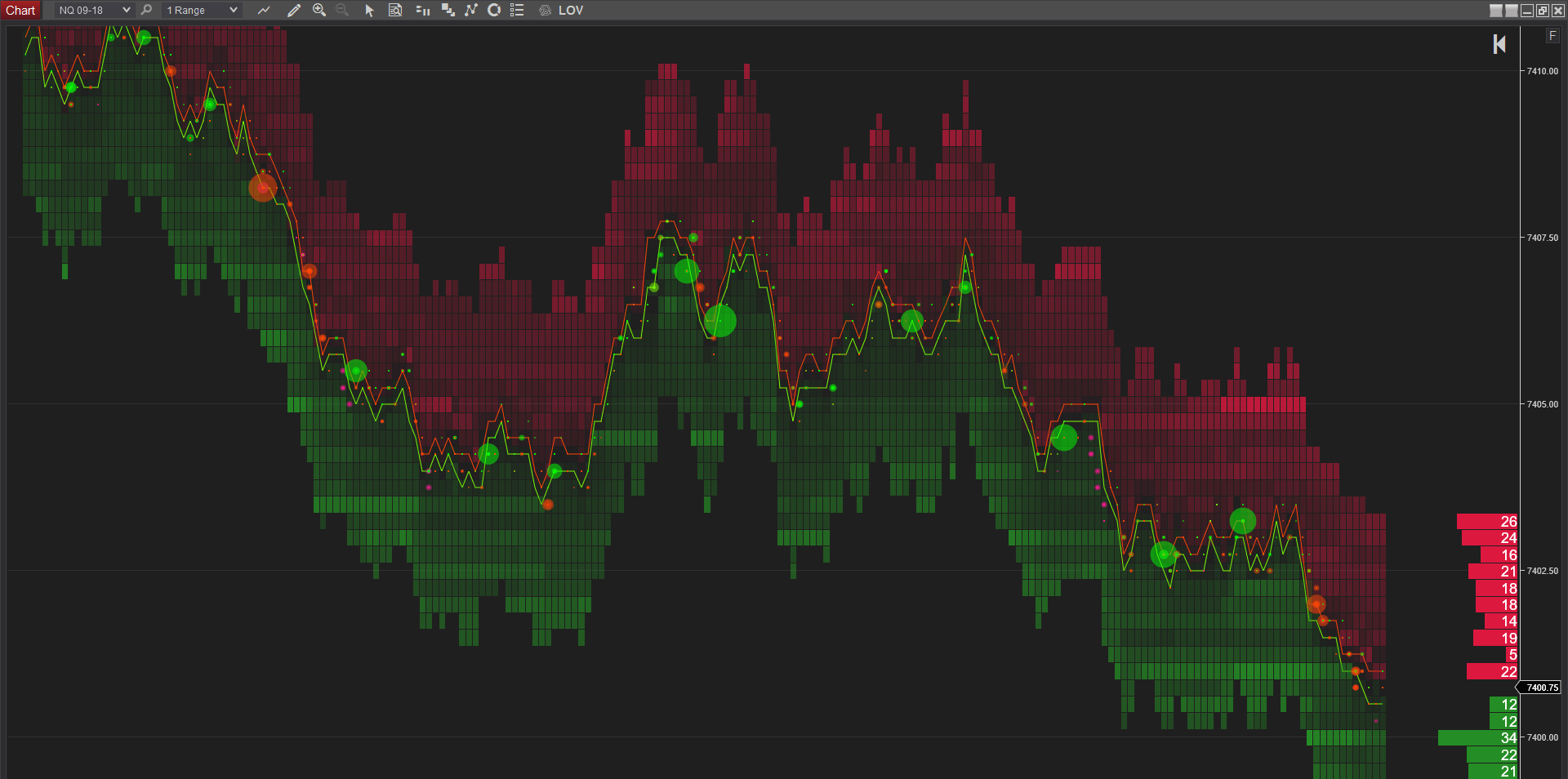The image size is (1568, 779).
Task: Open the 1 Range interval dropdown
Action: [202, 10]
